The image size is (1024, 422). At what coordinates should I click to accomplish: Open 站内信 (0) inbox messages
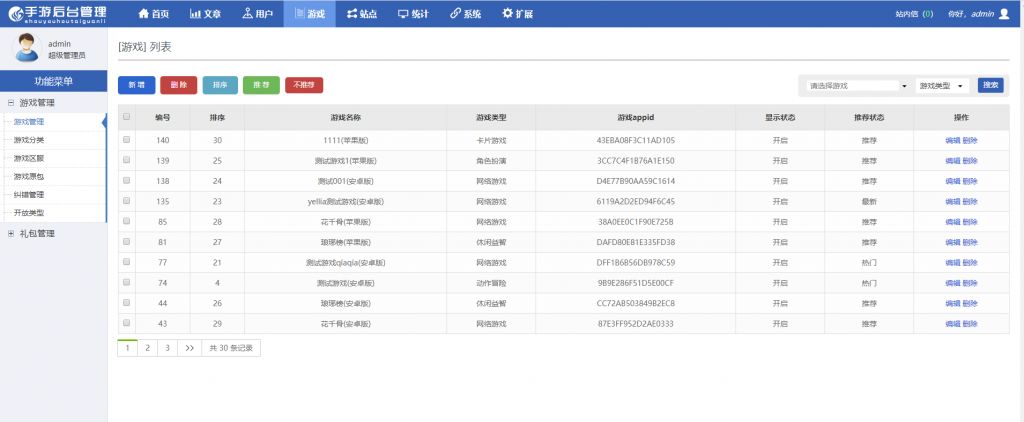tap(914, 14)
